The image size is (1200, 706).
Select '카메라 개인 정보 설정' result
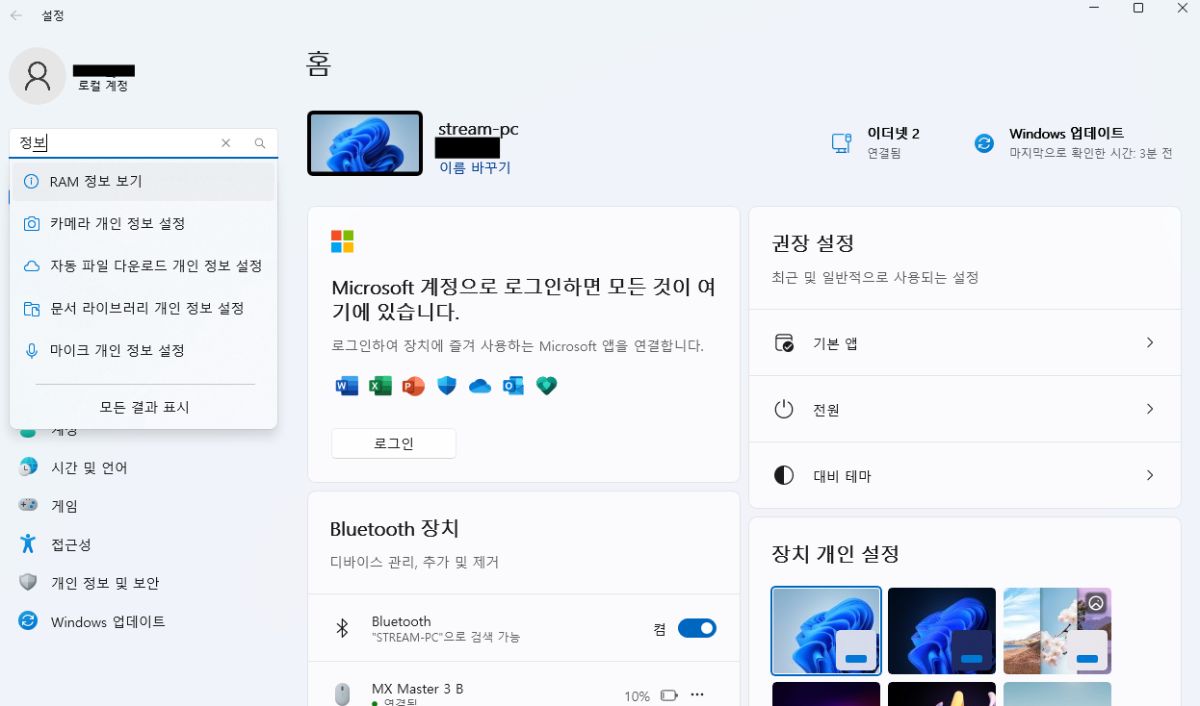point(143,223)
